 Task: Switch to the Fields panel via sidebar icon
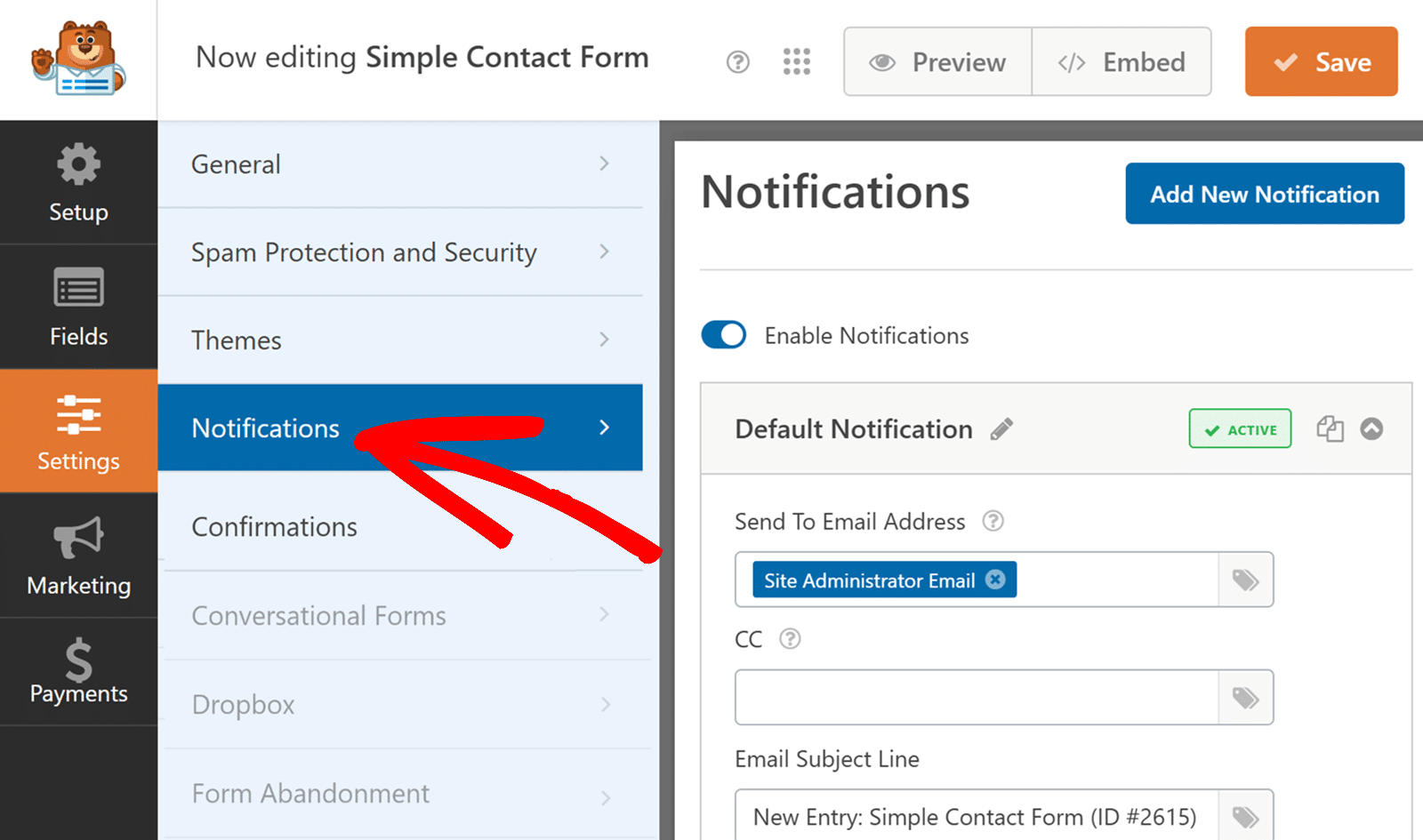(78, 307)
